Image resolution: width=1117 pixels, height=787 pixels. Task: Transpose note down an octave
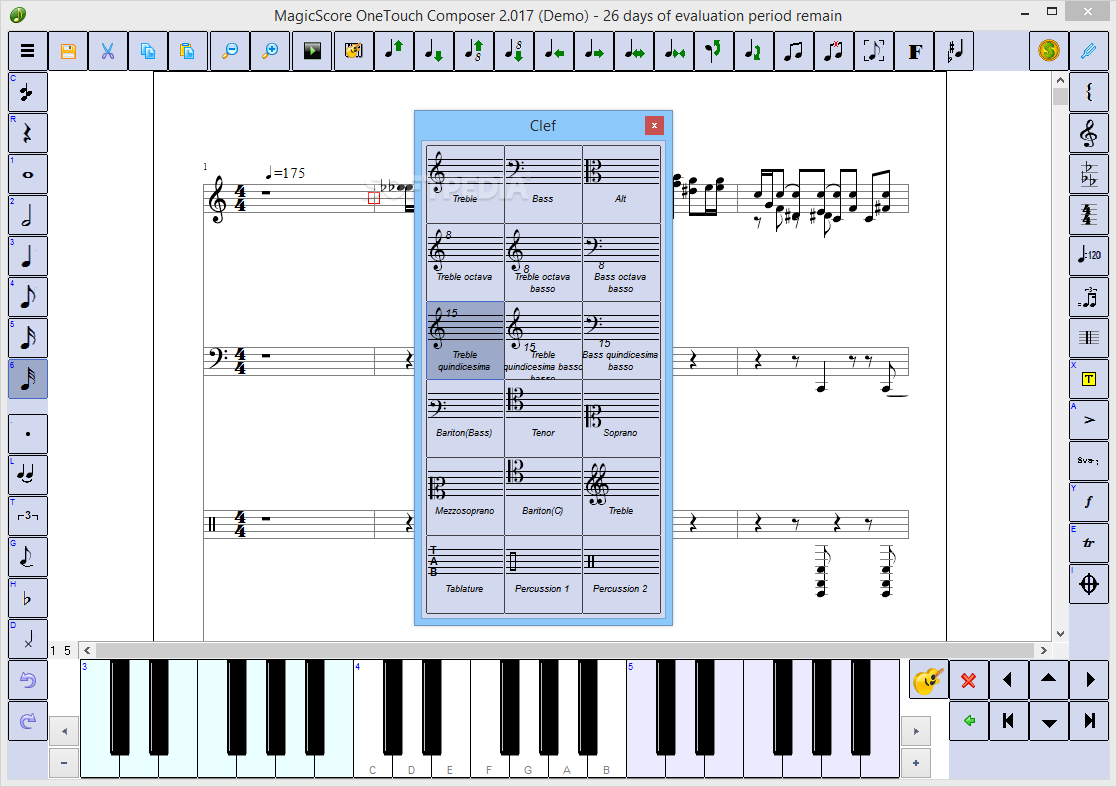(514, 51)
